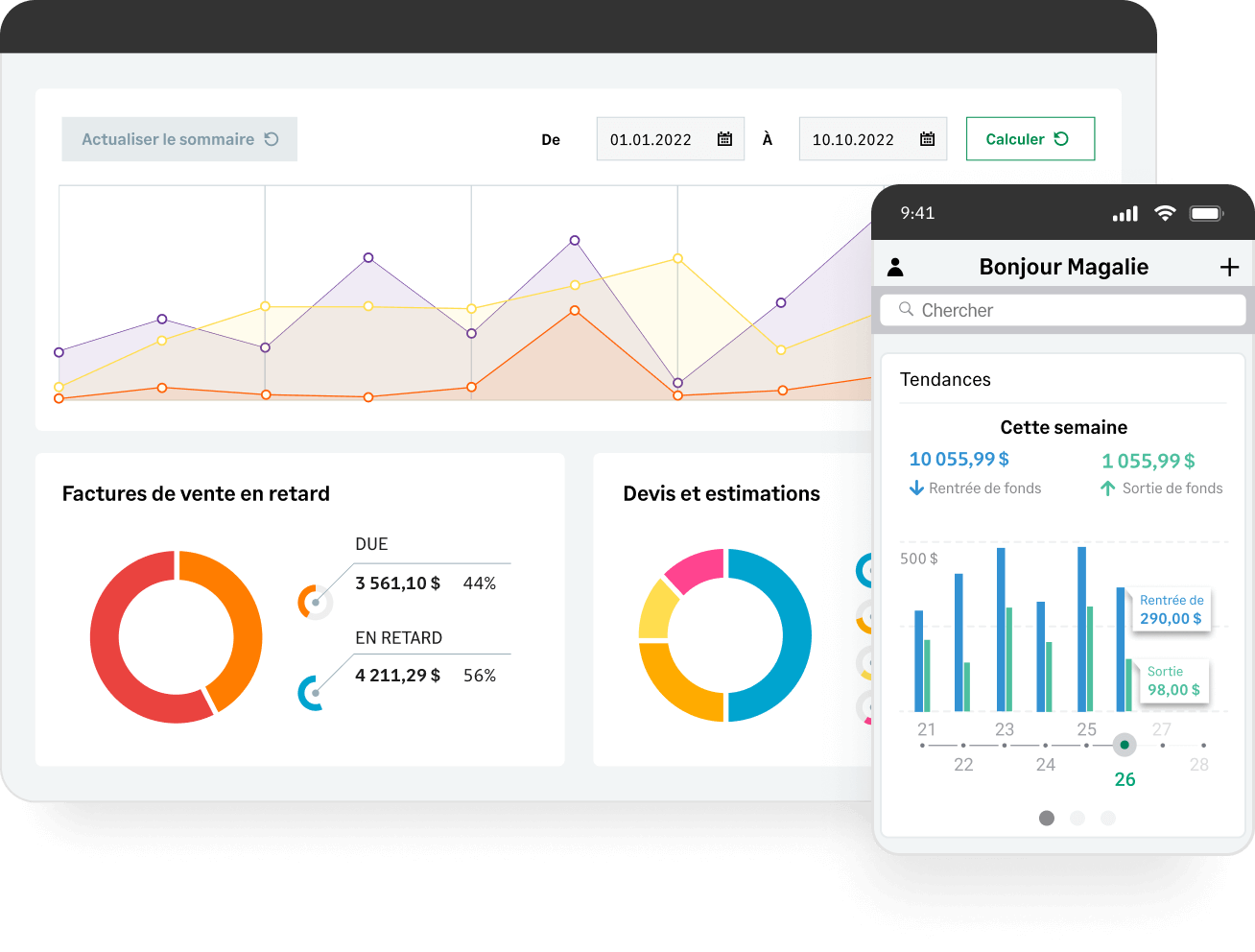The height and width of the screenshot is (952, 1255).
Task: Click the Rentrée de fonds down arrow
Action: tap(916, 488)
